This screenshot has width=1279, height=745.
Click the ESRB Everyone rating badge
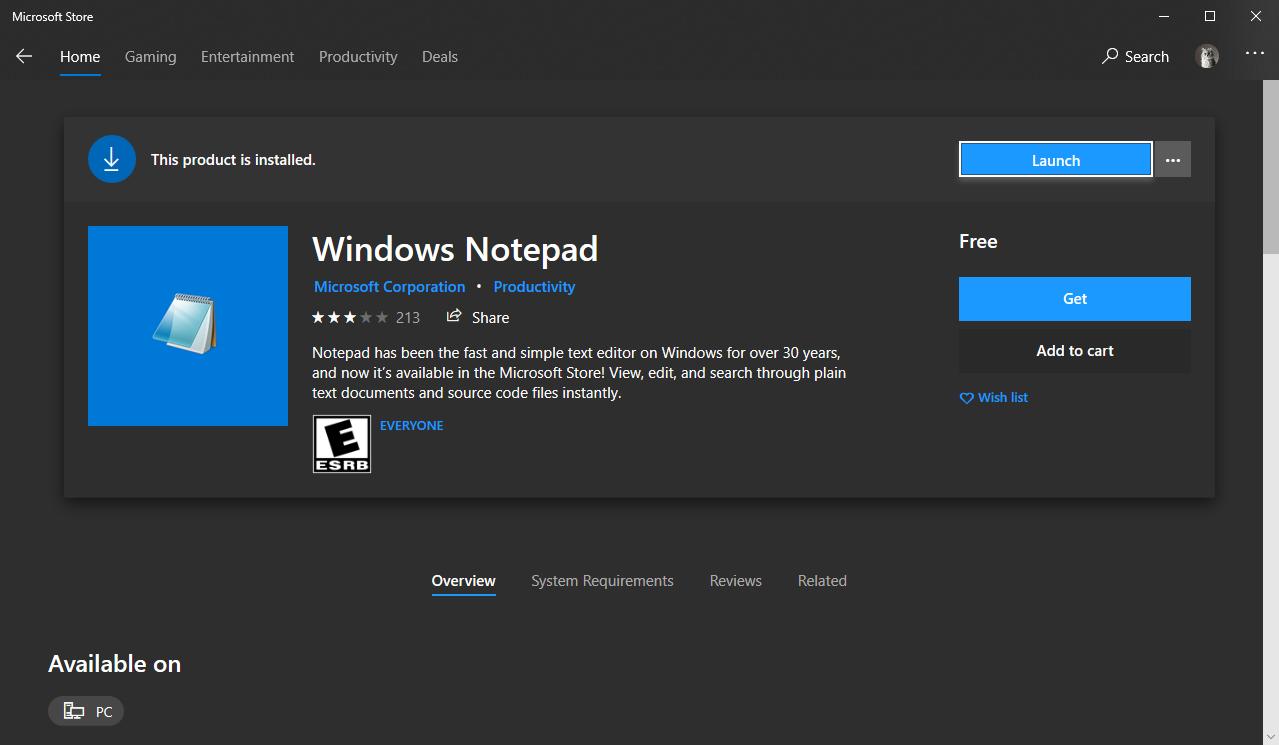pyautogui.click(x=342, y=444)
